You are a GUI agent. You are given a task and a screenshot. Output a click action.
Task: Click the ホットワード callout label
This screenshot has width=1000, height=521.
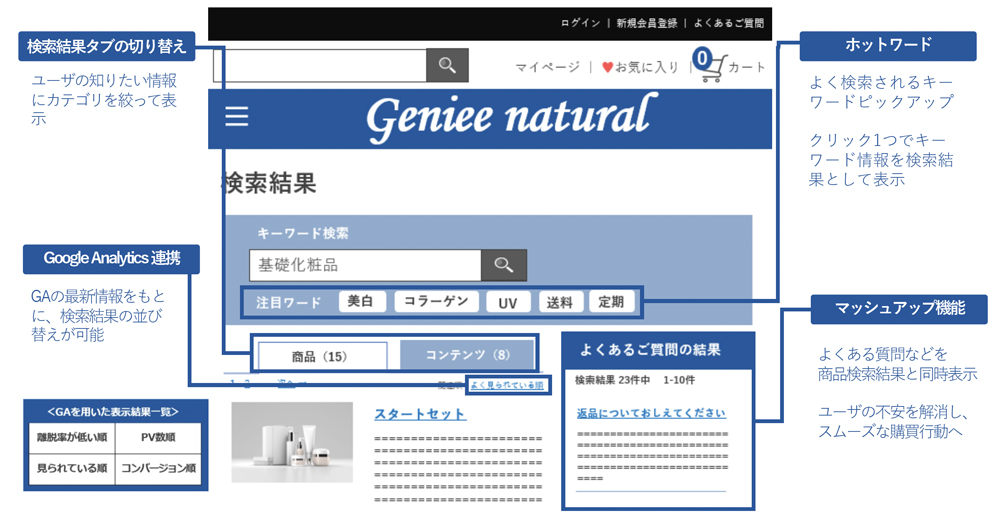click(x=888, y=45)
